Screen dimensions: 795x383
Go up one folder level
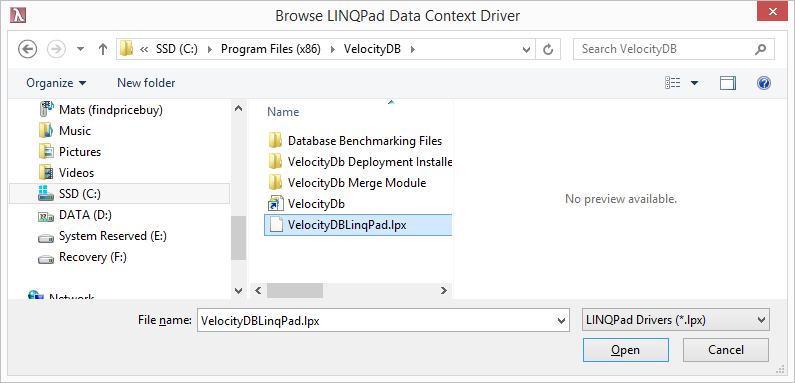tap(103, 49)
